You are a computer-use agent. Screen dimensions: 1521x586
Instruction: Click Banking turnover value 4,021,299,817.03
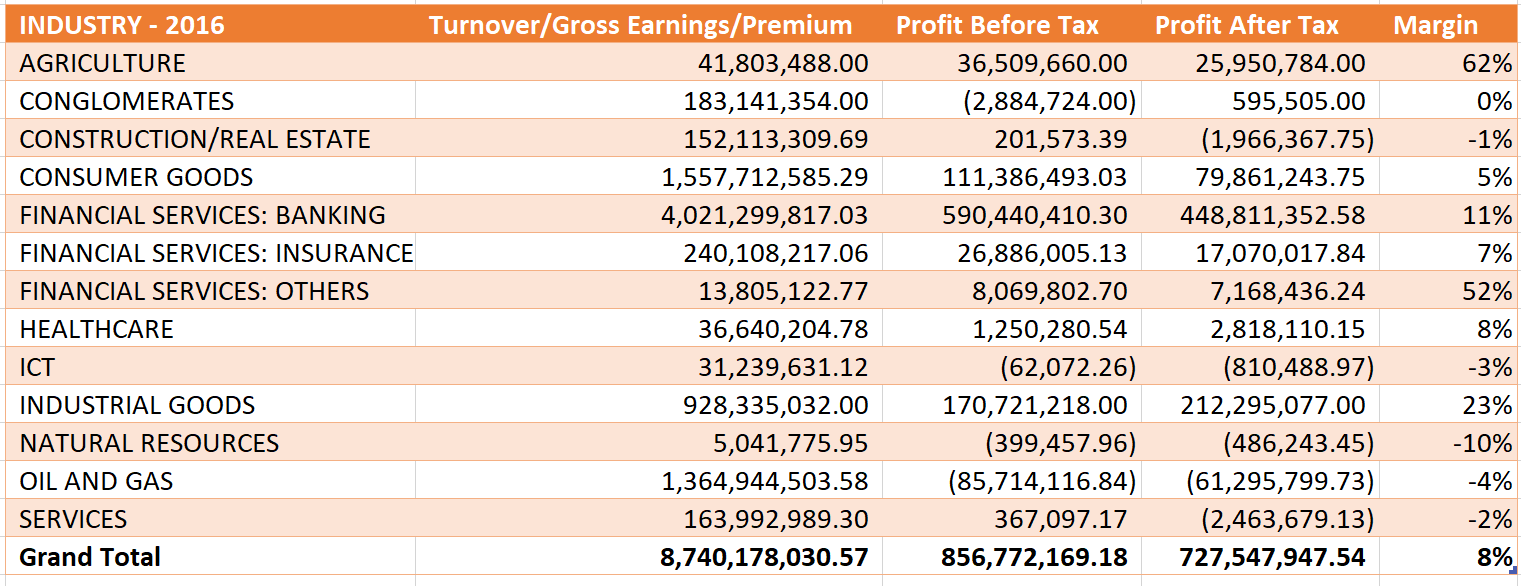coord(765,215)
